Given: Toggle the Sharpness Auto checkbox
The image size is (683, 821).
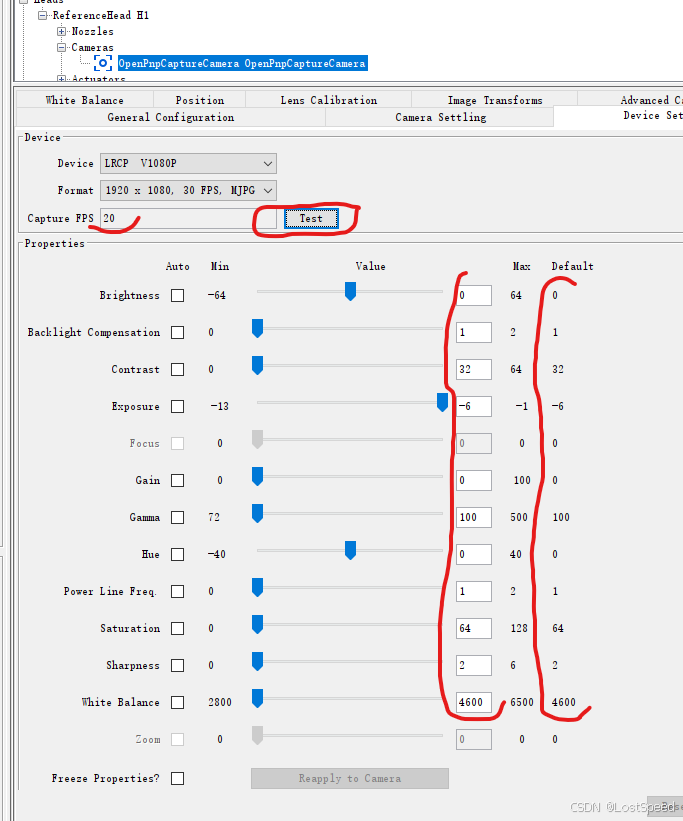Looking at the screenshot, I should [x=178, y=665].
